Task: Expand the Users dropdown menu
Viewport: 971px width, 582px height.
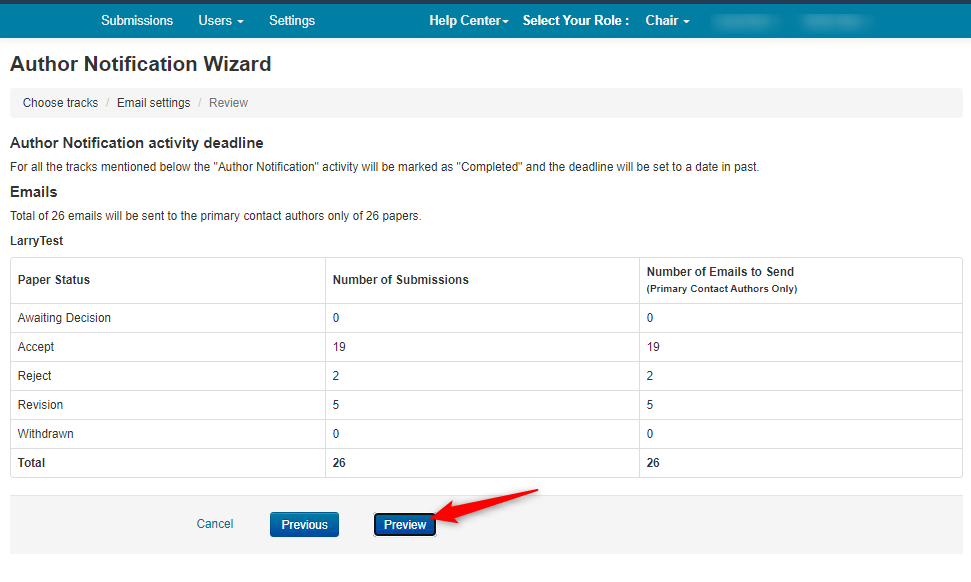Action: pos(221,20)
